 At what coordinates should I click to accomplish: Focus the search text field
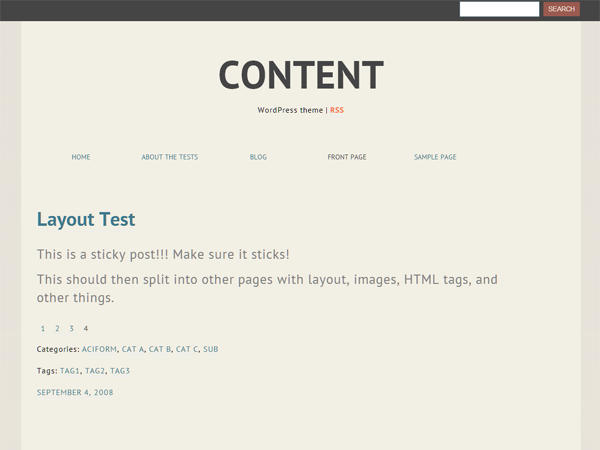coord(499,9)
